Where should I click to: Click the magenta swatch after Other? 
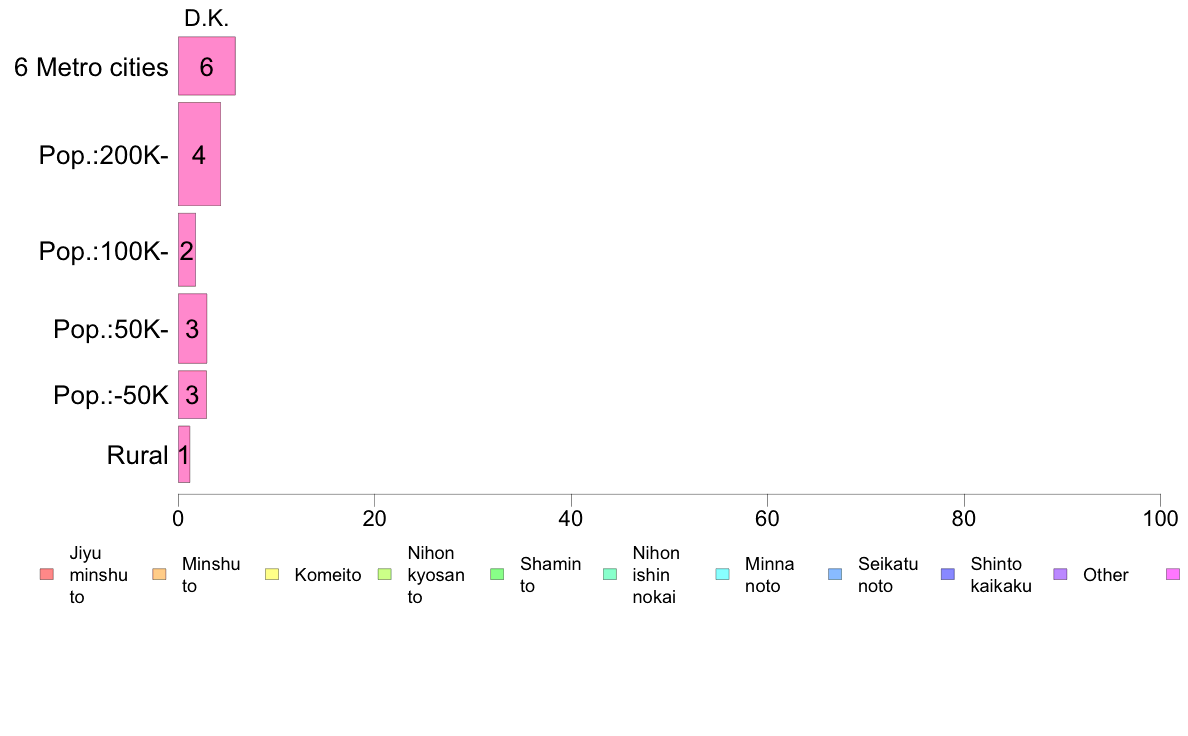point(1173,575)
